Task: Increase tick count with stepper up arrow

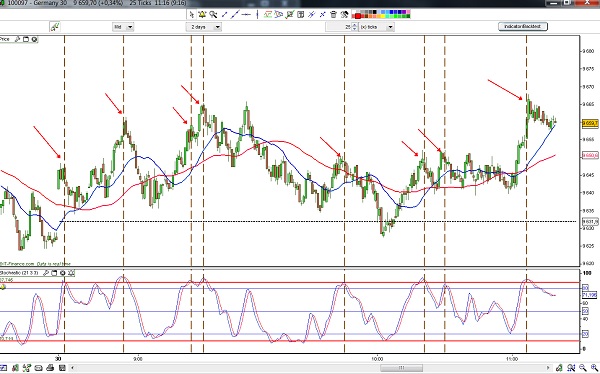Action: click(354, 25)
